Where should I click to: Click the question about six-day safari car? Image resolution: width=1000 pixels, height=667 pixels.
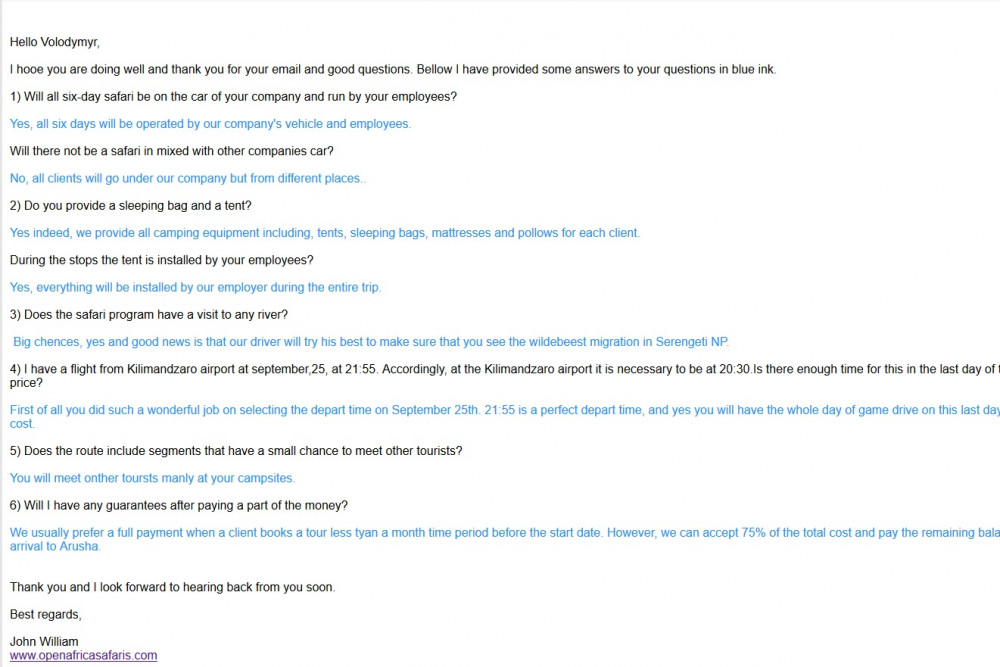click(x=233, y=97)
